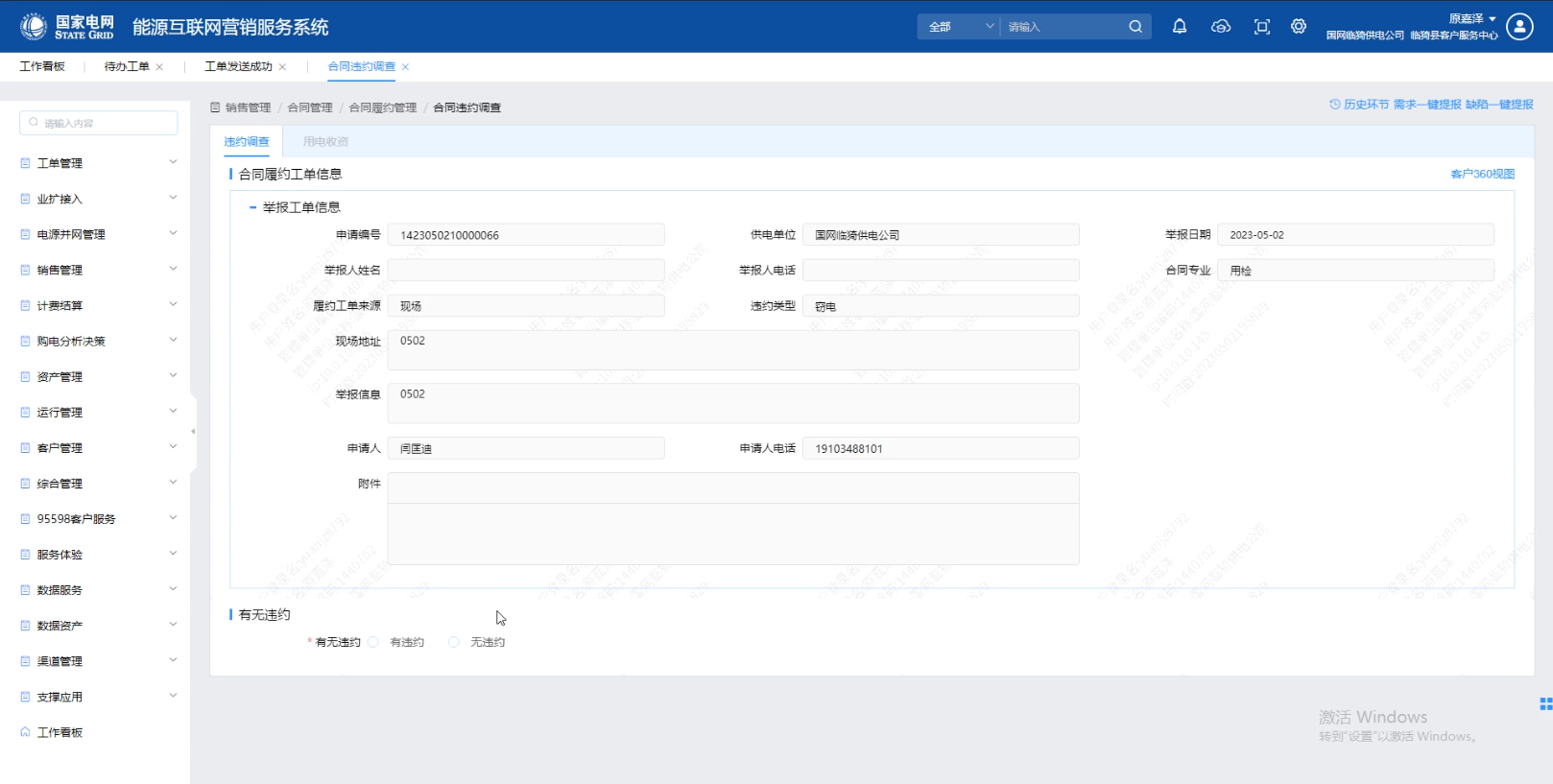Click the user avatar icon
This screenshot has height=784, width=1553.
click(x=1519, y=27)
